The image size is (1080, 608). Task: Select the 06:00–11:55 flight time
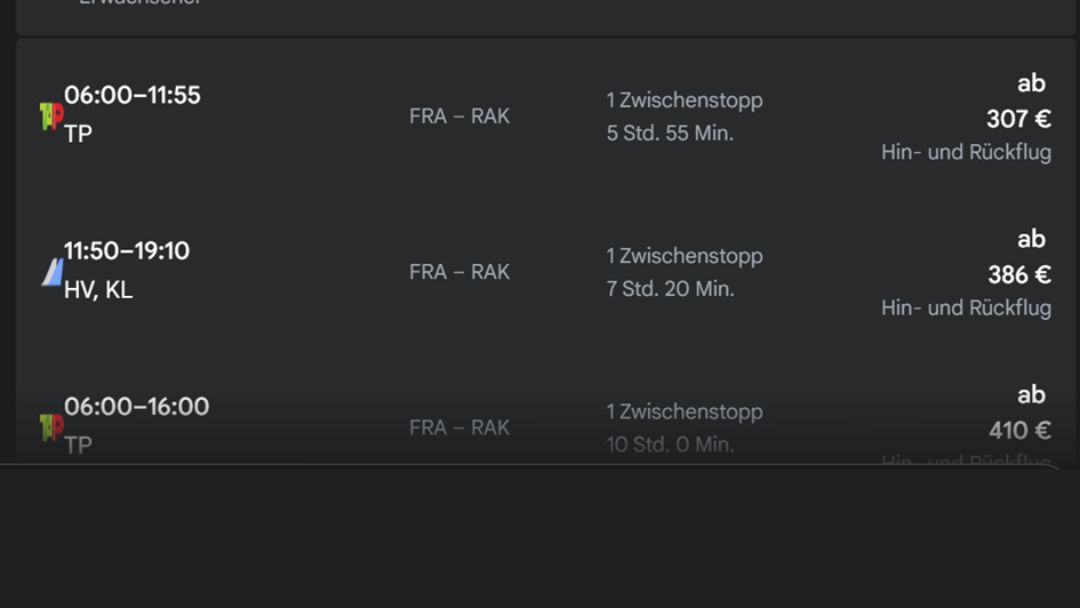pos(132,95)
